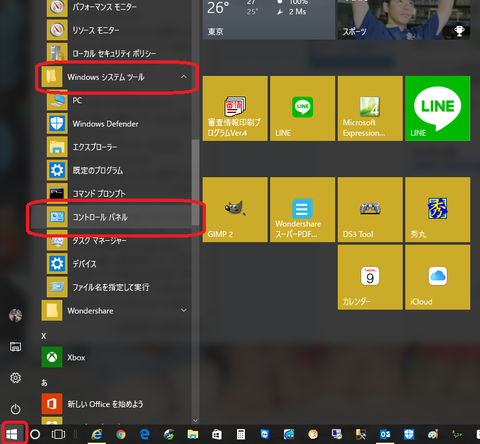The image size is (480, 444).
Task: Open Cortana search circle in taskbar
Action: [x=35, y=434]
